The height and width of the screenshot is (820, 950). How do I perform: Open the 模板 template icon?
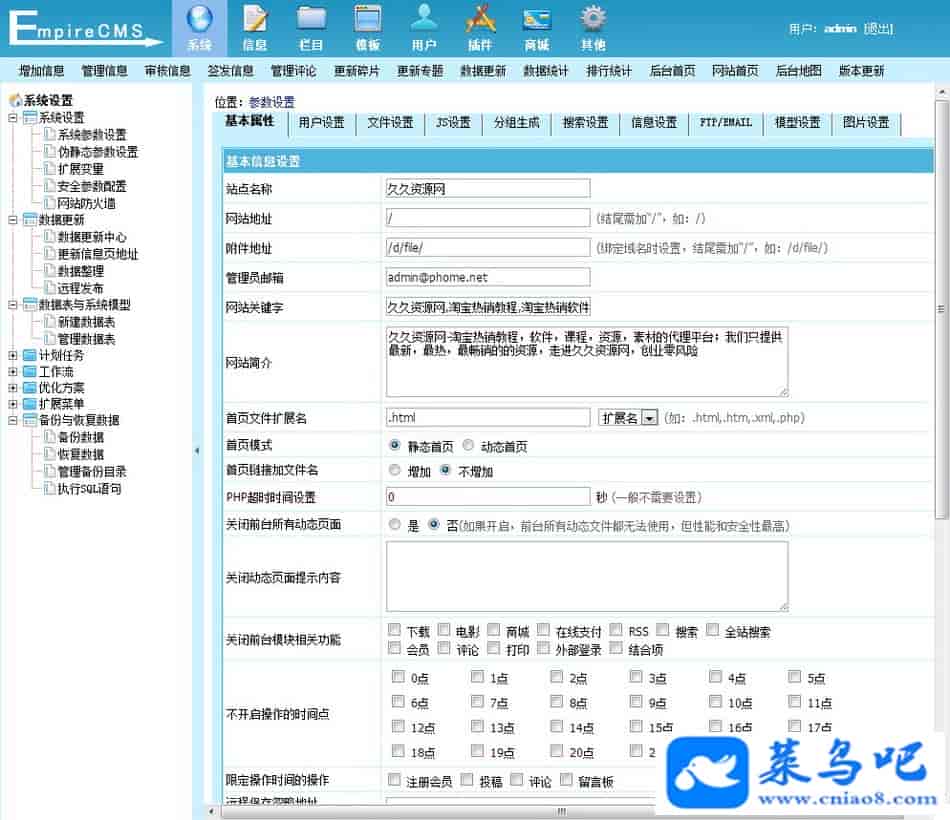(x=368, y=20)
